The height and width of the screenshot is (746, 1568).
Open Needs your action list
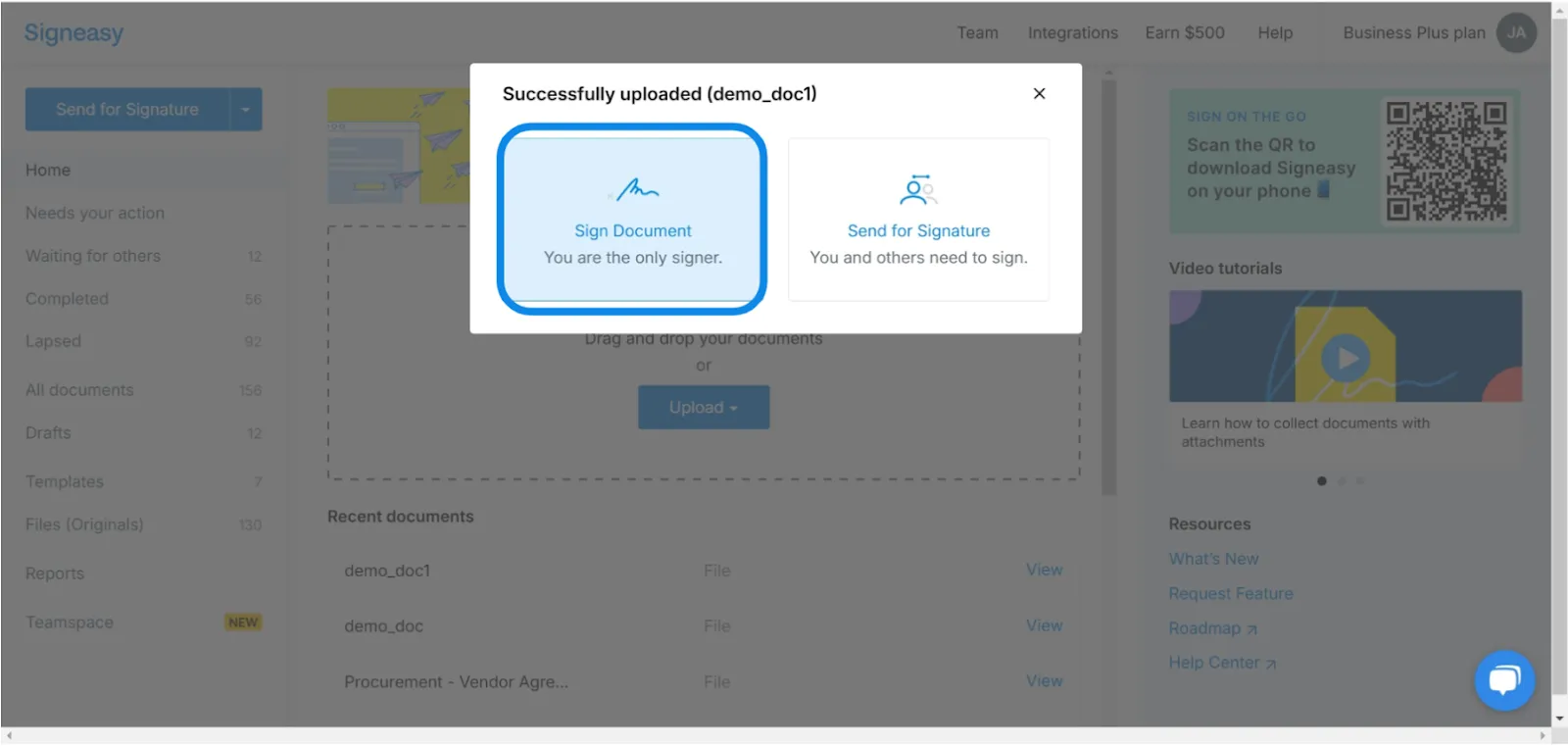coord(95,213)
